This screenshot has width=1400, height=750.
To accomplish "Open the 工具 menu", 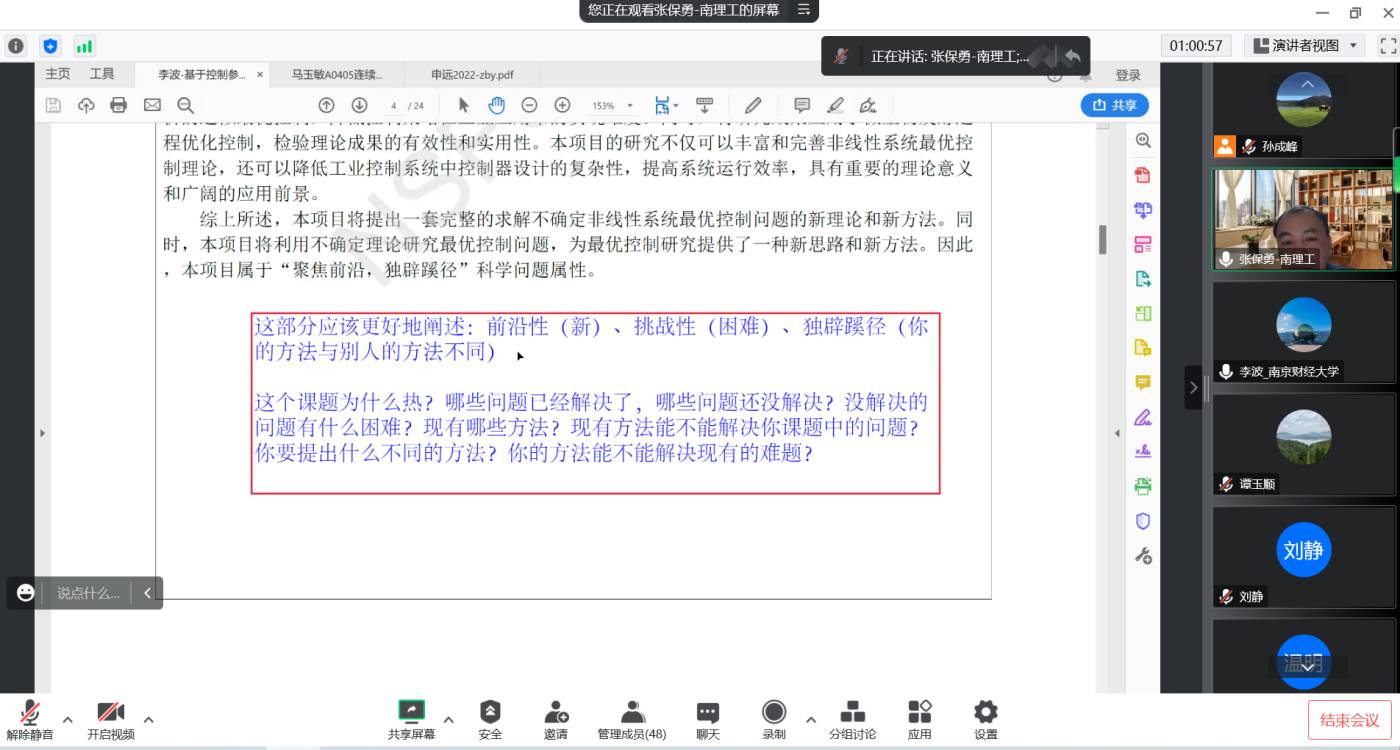I will [x=102, y=74].
